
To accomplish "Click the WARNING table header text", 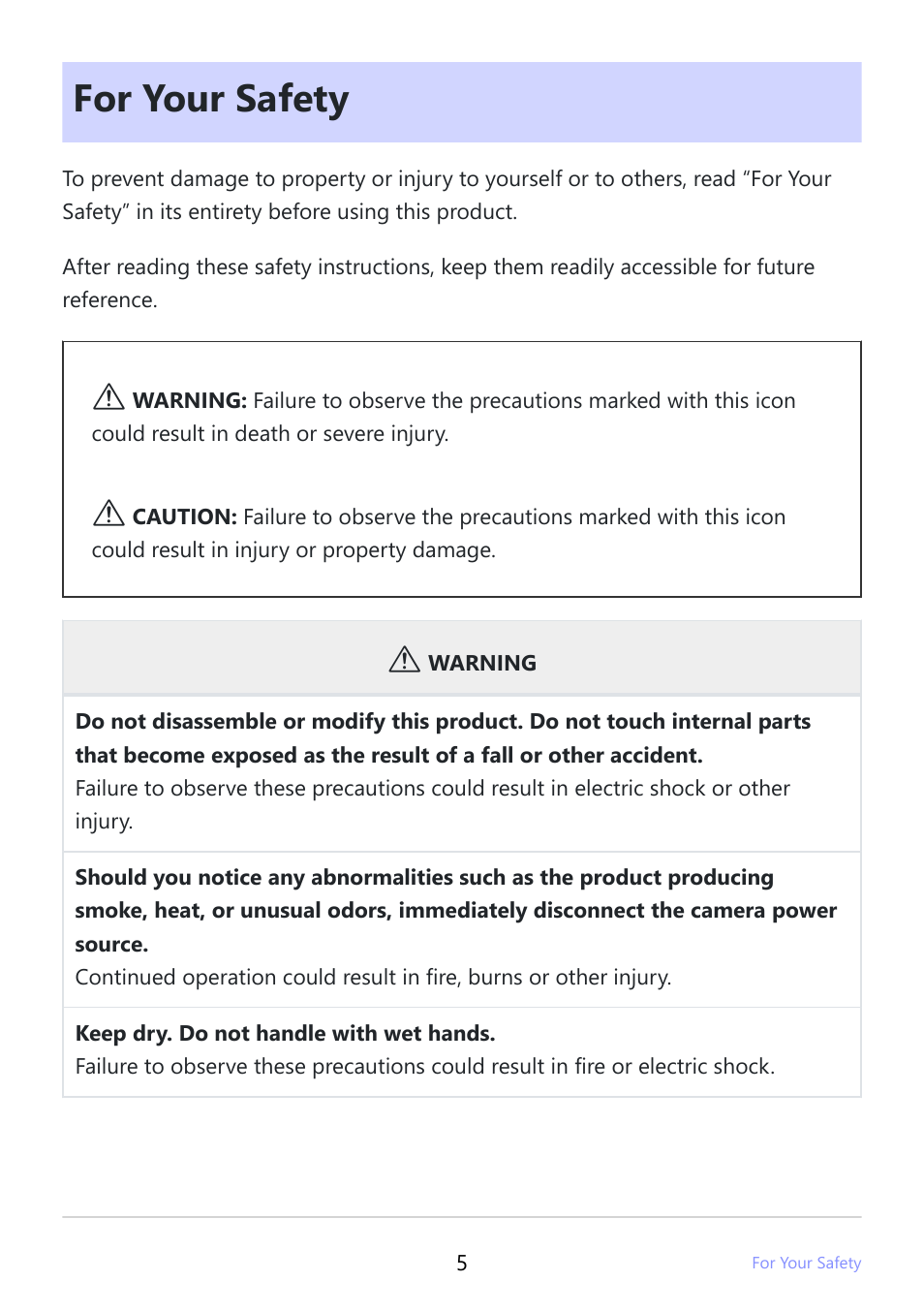I will (482, 663).
